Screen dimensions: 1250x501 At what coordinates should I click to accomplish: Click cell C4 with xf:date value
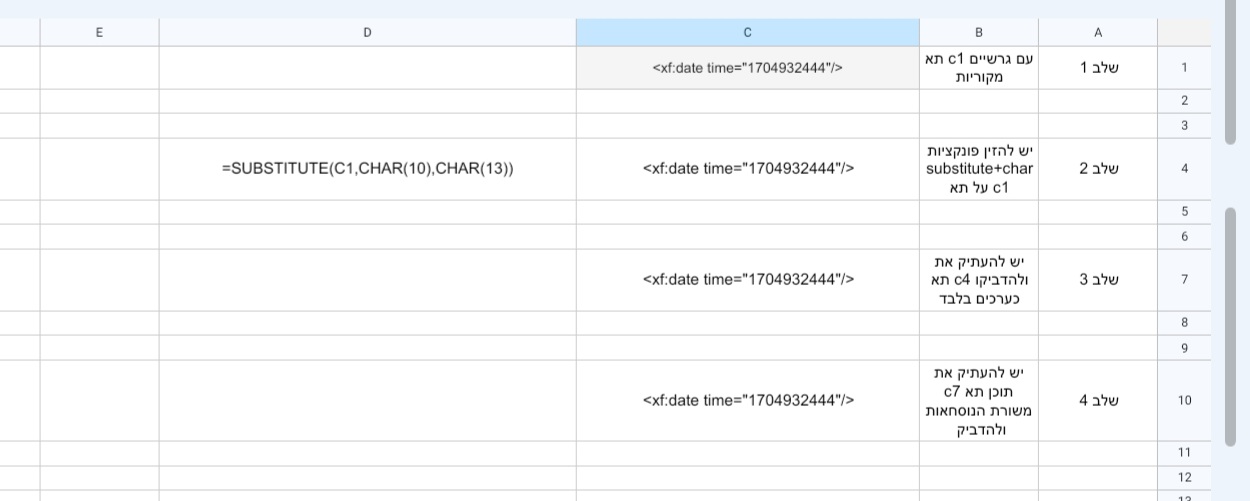click(x=748, y=169)
